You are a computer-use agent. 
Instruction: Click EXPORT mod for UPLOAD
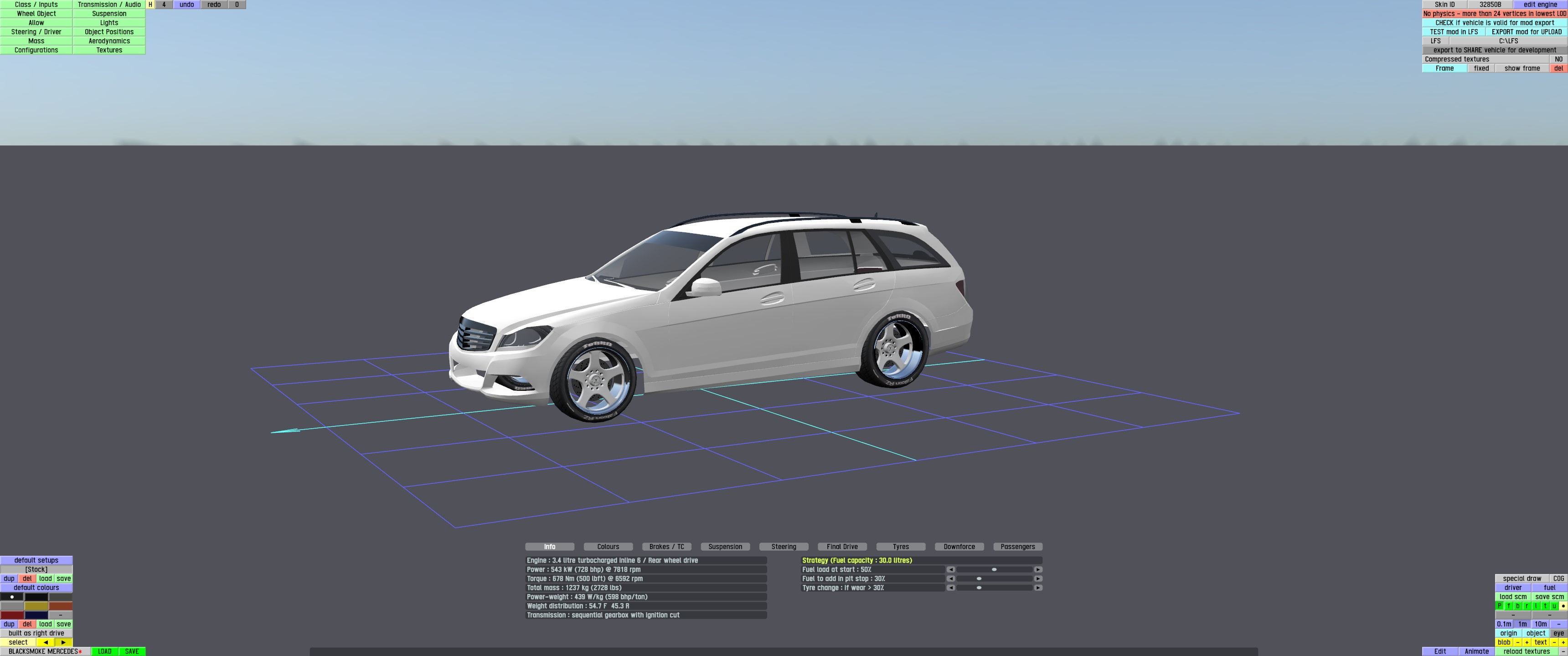[1526, 31]
